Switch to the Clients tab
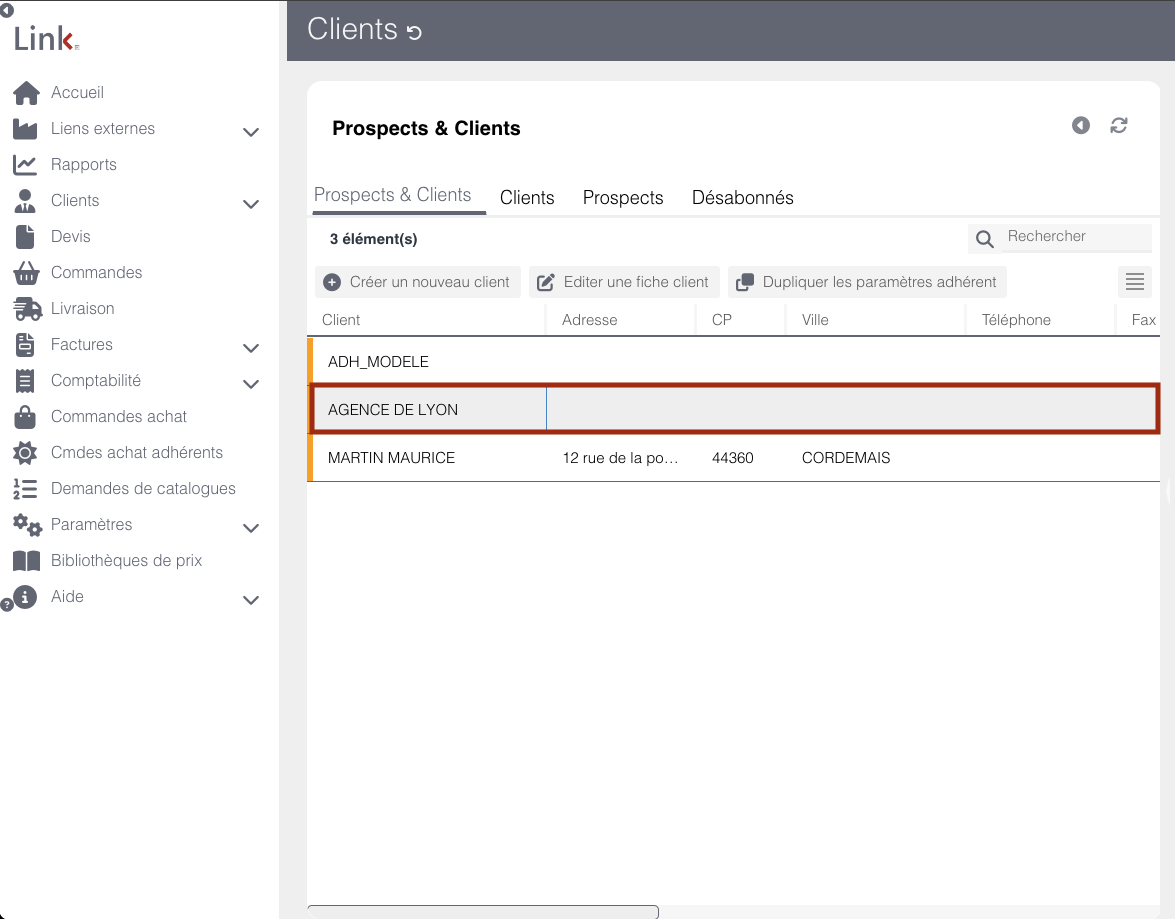The image size is (1175, 919). point(527,198)
